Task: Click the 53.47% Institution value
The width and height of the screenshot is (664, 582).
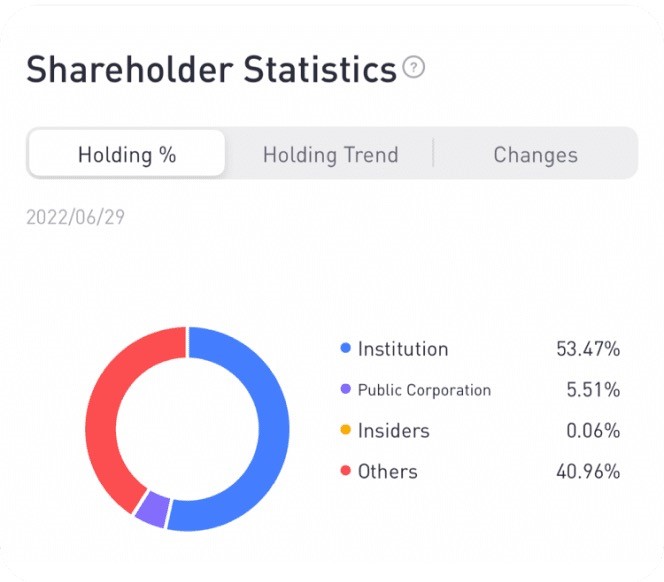Action: (588, 349)
